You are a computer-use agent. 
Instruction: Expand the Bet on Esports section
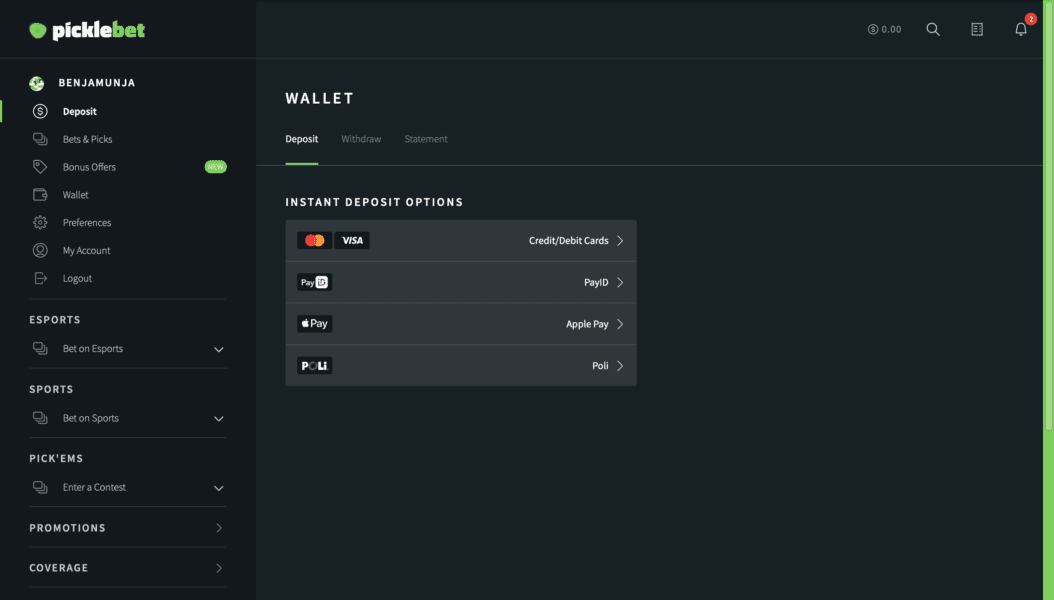point(219,349)
